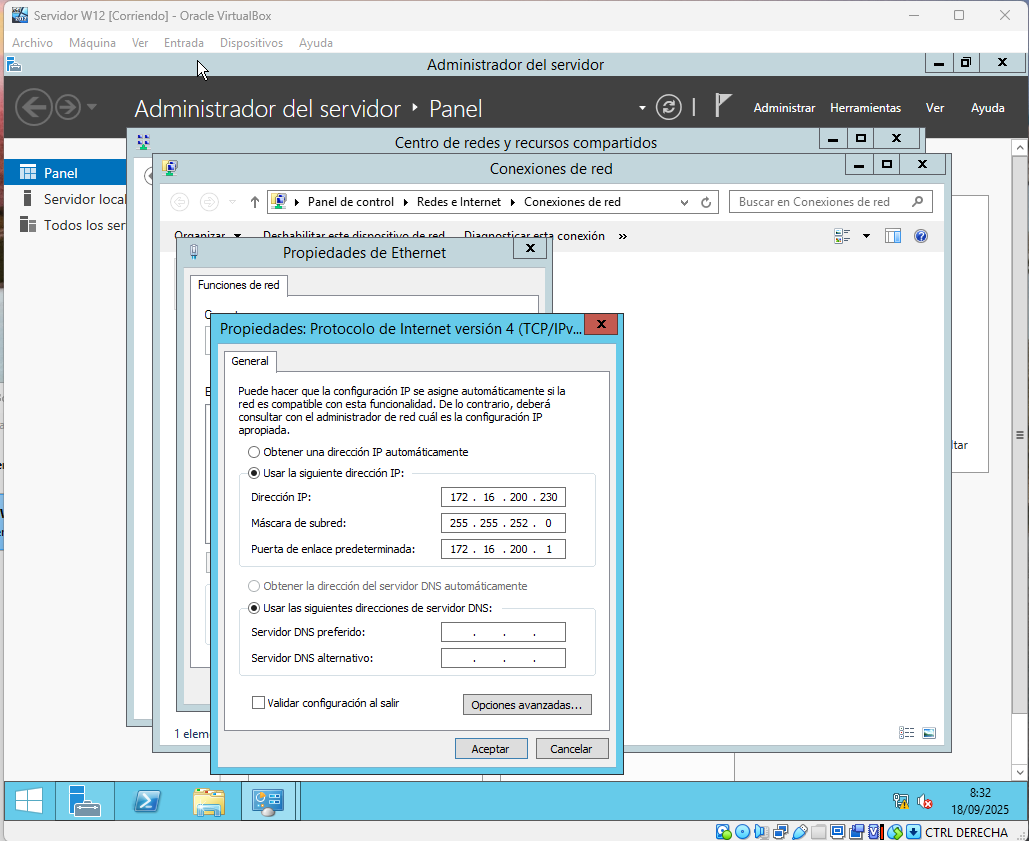Image resolution: width=1029 pixels, height=841 pixels.
Task: Open File Explorer from the taskbar
Action: click(x=209, y=801)
